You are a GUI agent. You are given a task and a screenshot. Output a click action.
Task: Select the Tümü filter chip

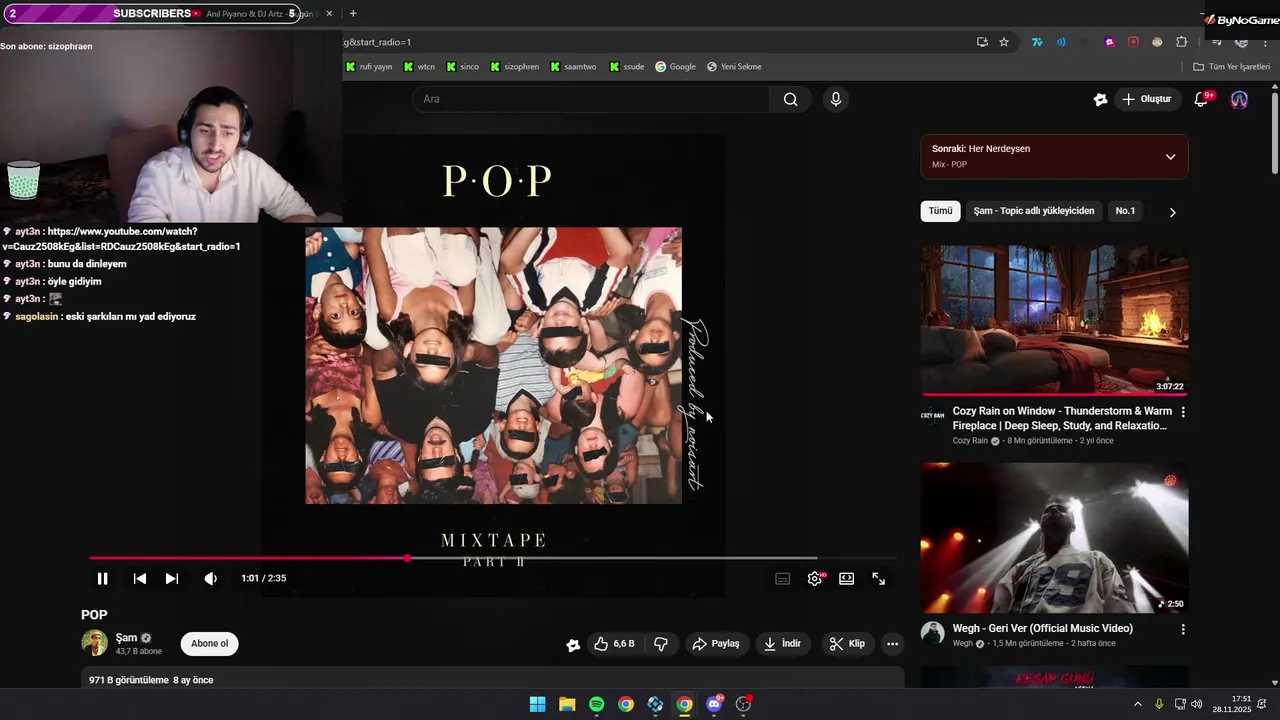click(x=940, y=211)
